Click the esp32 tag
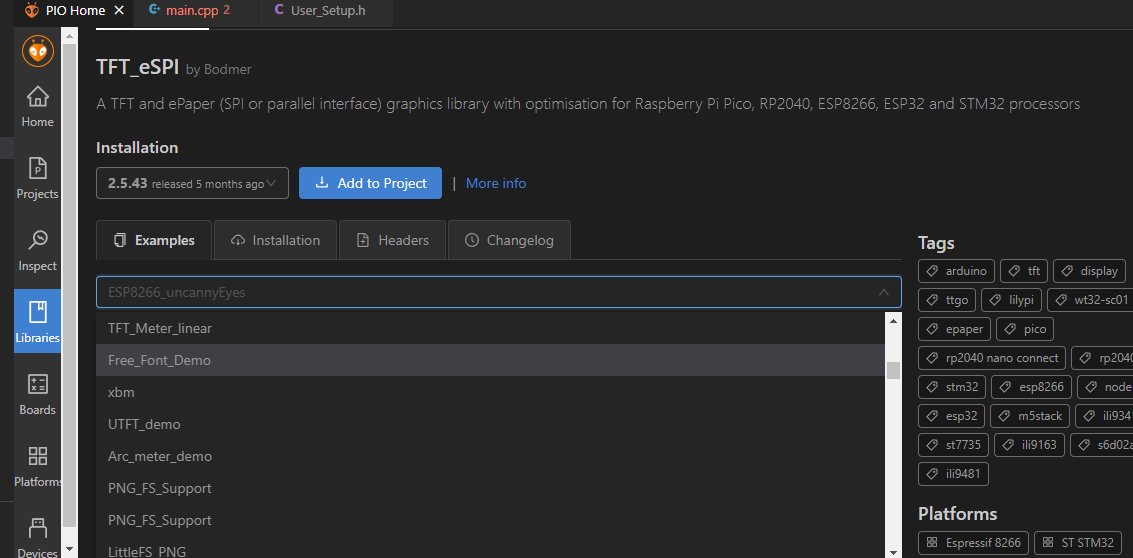 coord(952,416)
